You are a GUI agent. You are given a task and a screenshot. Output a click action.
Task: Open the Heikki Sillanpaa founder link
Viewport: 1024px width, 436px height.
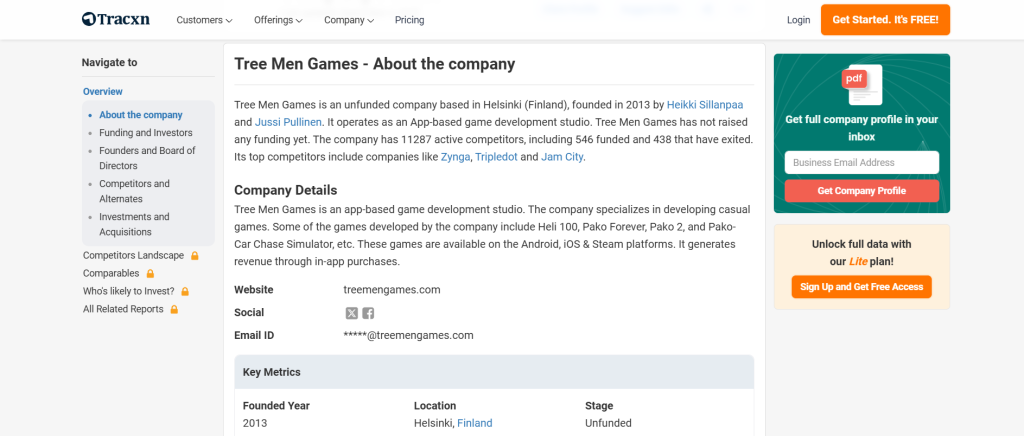pyautogui.click(x=705, y=105)
